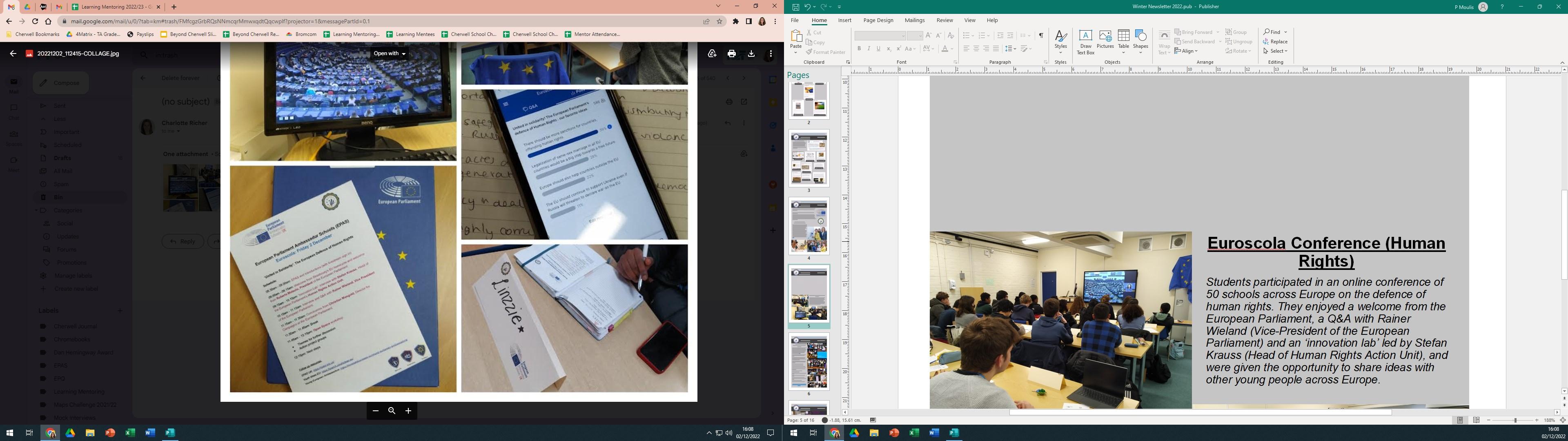The width and height of the screenshot is (1568, 441).
Task: Open the Mailings ribbon tab
Action: (914, 20)
